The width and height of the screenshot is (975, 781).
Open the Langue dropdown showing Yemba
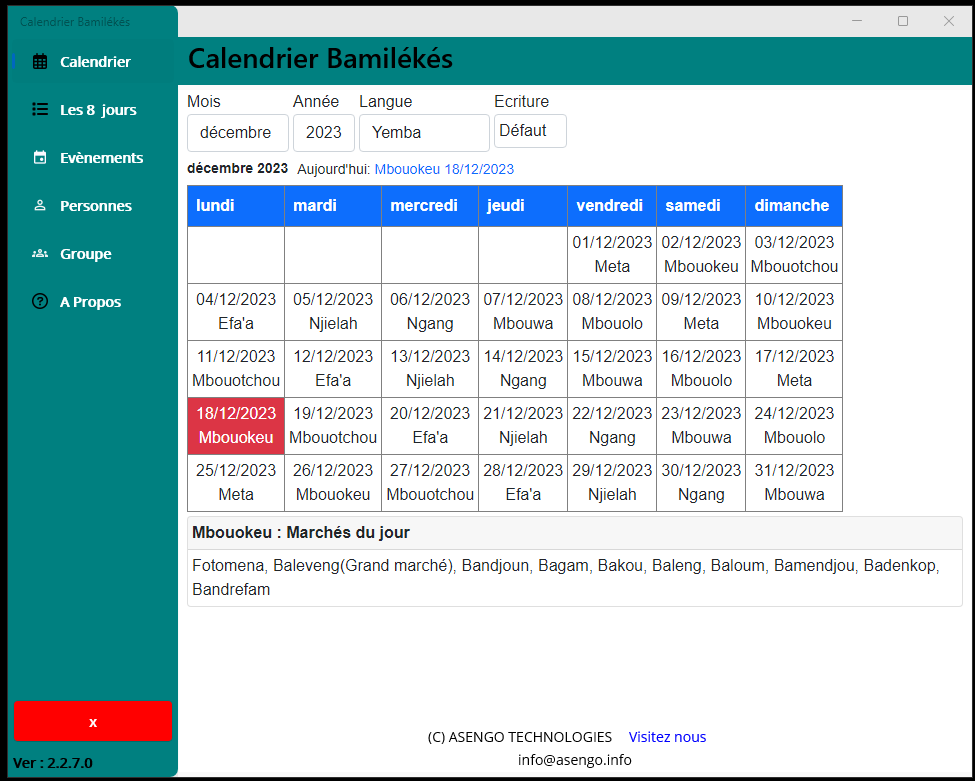(x=424, y=132)
